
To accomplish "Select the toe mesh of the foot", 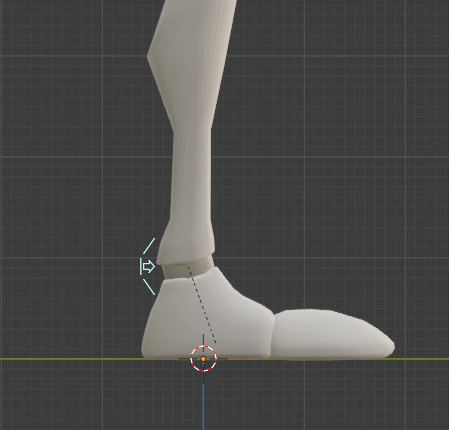I will 333,335.
